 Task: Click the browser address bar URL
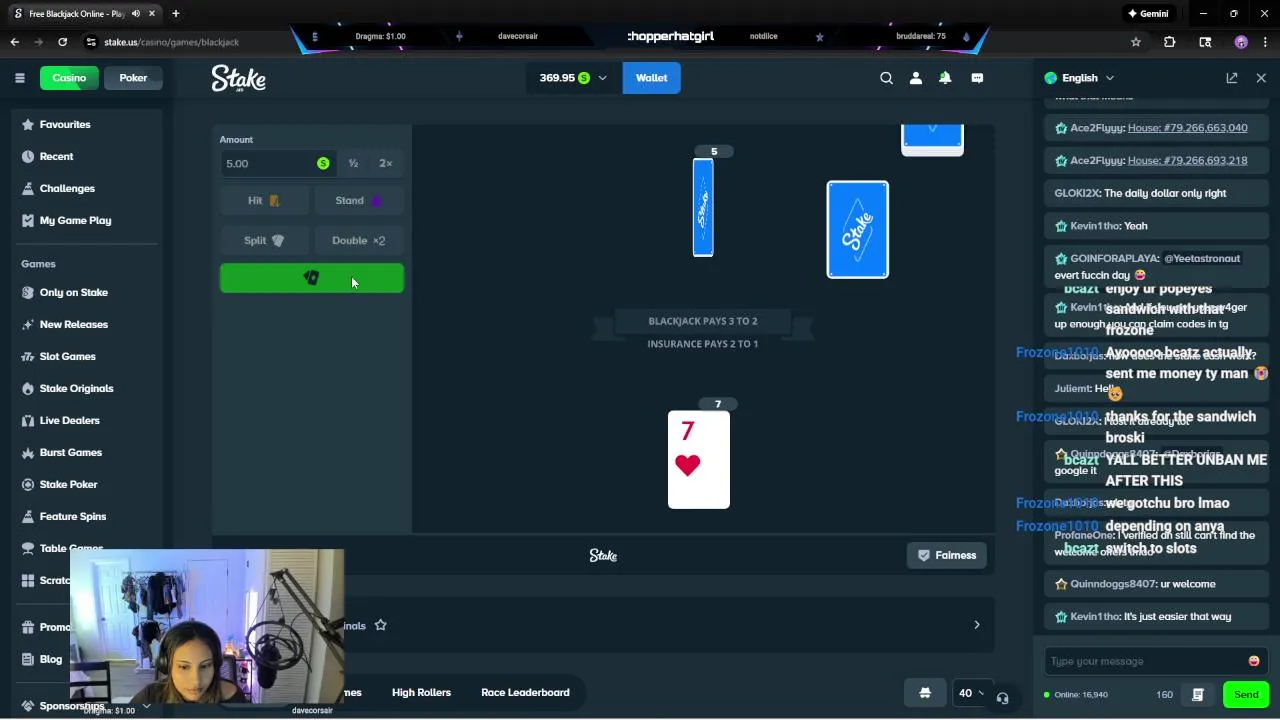171,42
